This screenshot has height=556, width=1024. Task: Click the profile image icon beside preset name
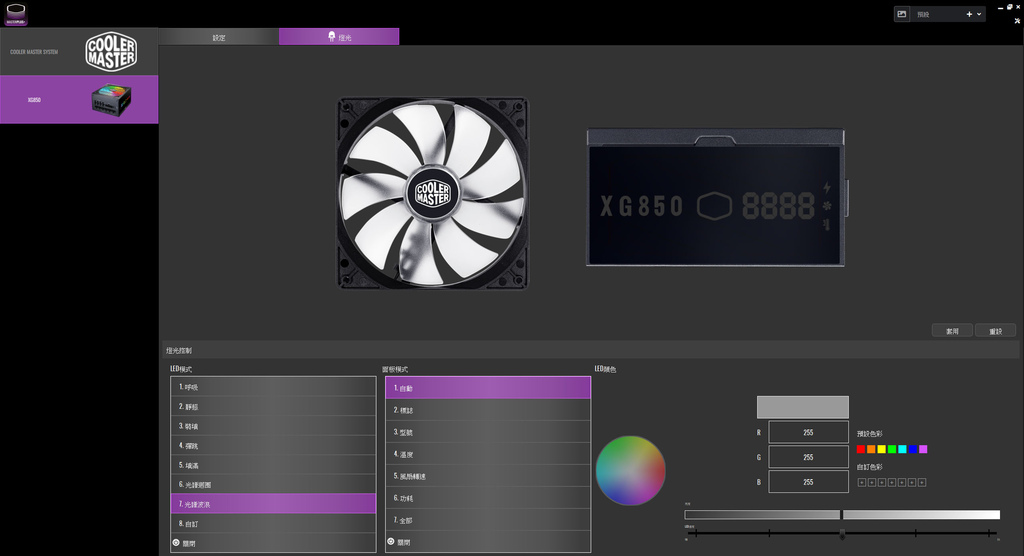902,14
